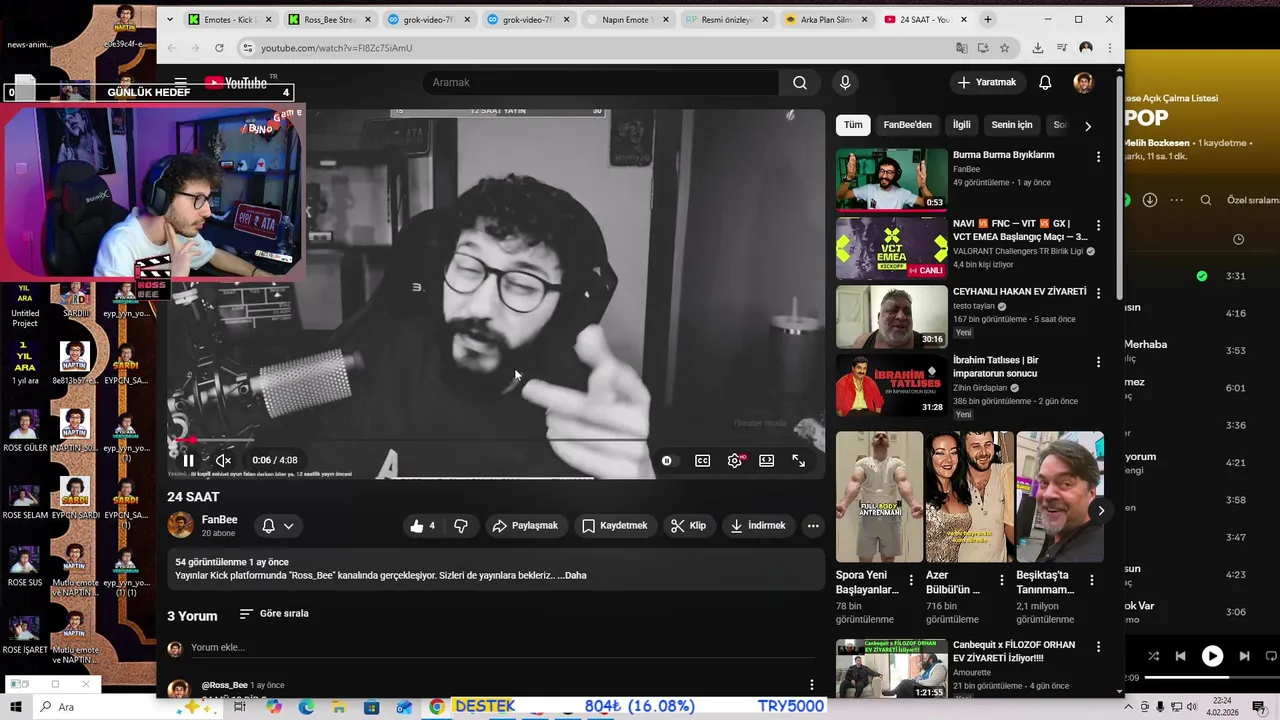Enter fullscreen in the video player
The image size is (1280, 720).
[799, 461]
